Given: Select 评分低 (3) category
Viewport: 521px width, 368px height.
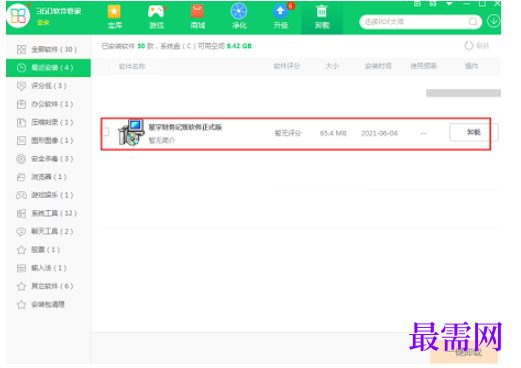Looking at the screenshot, I should click(x=48, y=86).
